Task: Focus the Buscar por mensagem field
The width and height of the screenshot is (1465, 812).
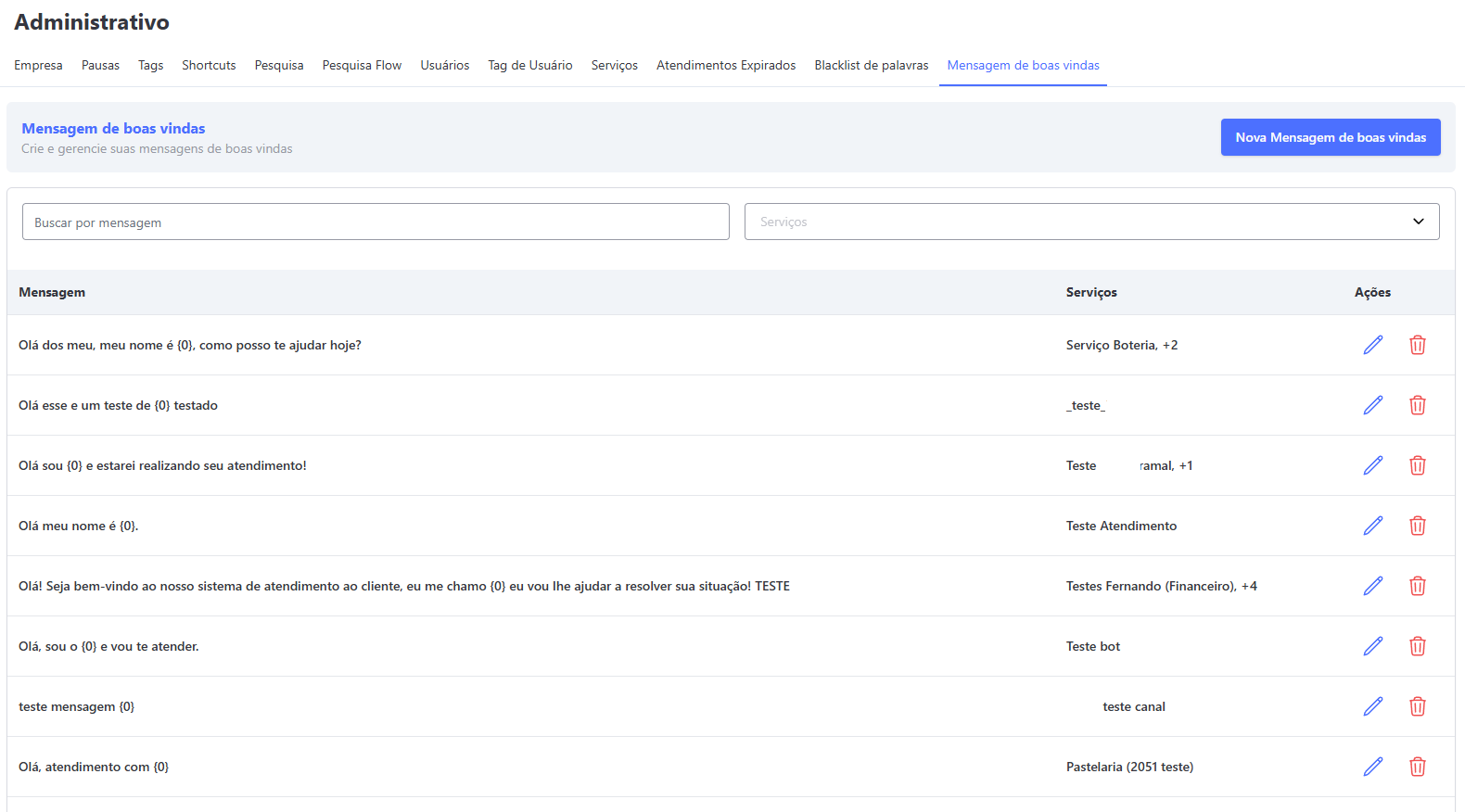Action: (376, 222)
